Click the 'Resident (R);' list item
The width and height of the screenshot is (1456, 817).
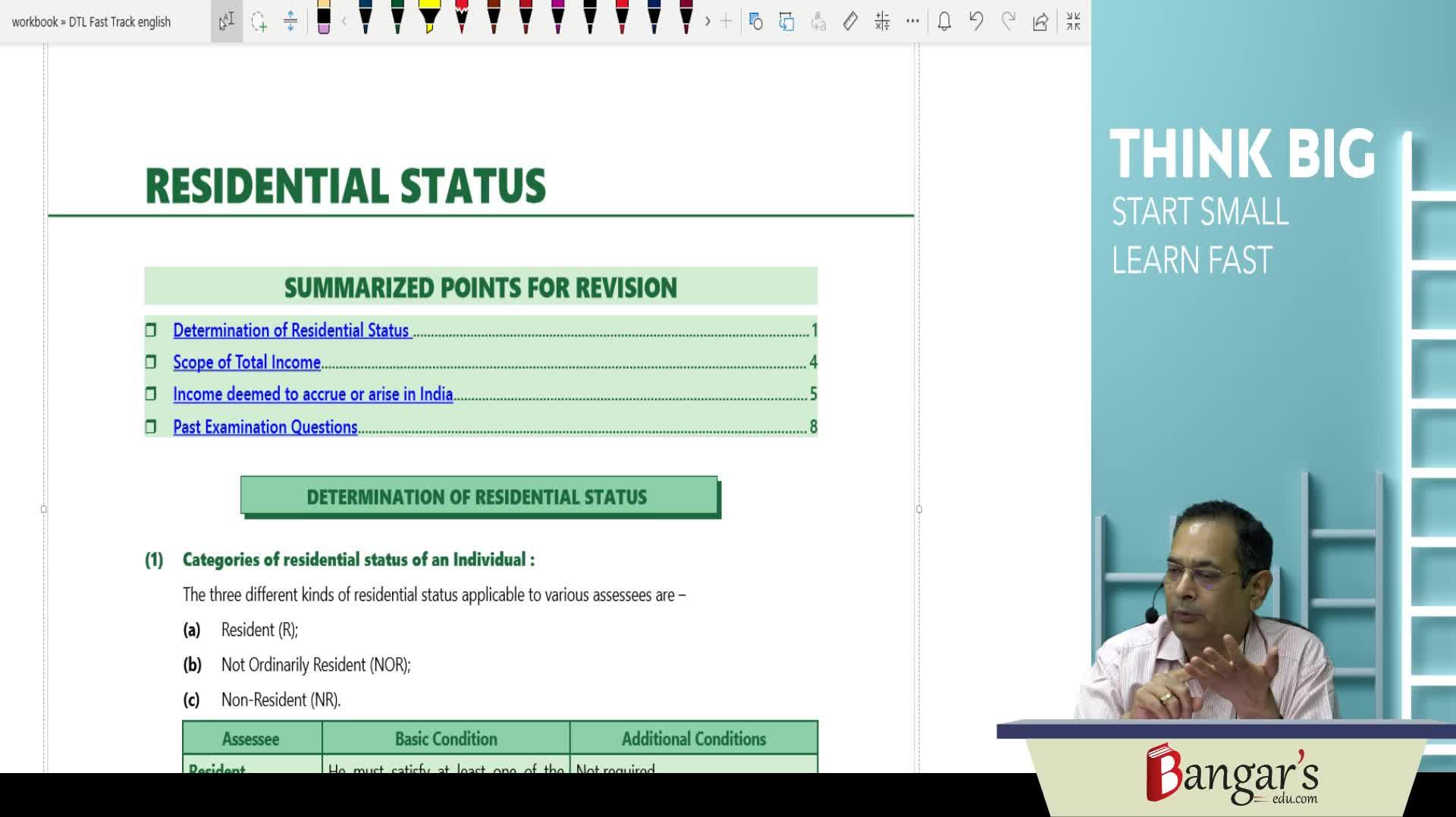(259, 630)
